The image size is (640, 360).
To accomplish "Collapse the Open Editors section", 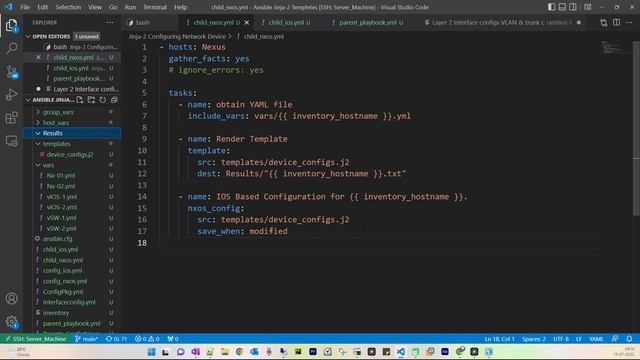I will click(x=28, y=36).
